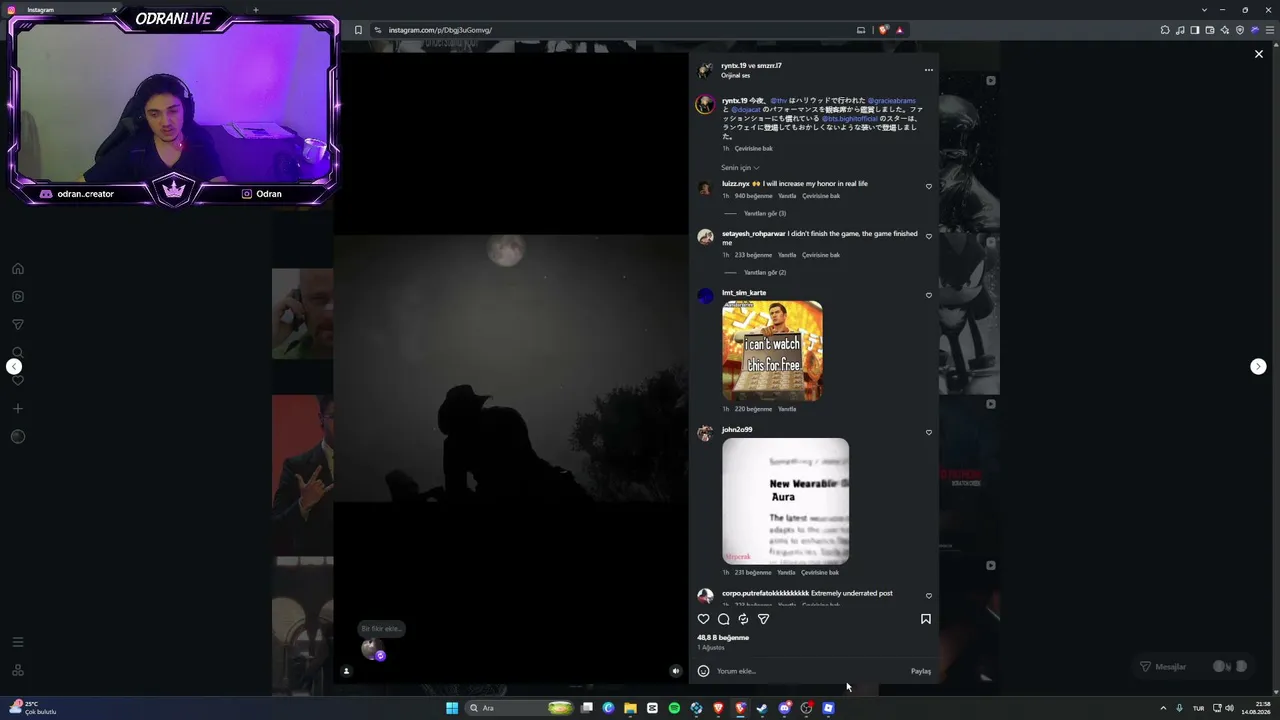Viewport: 1280px width, 720px height.
Task: Like lmt_sim_karte's comment
Action: pos(928,295)
